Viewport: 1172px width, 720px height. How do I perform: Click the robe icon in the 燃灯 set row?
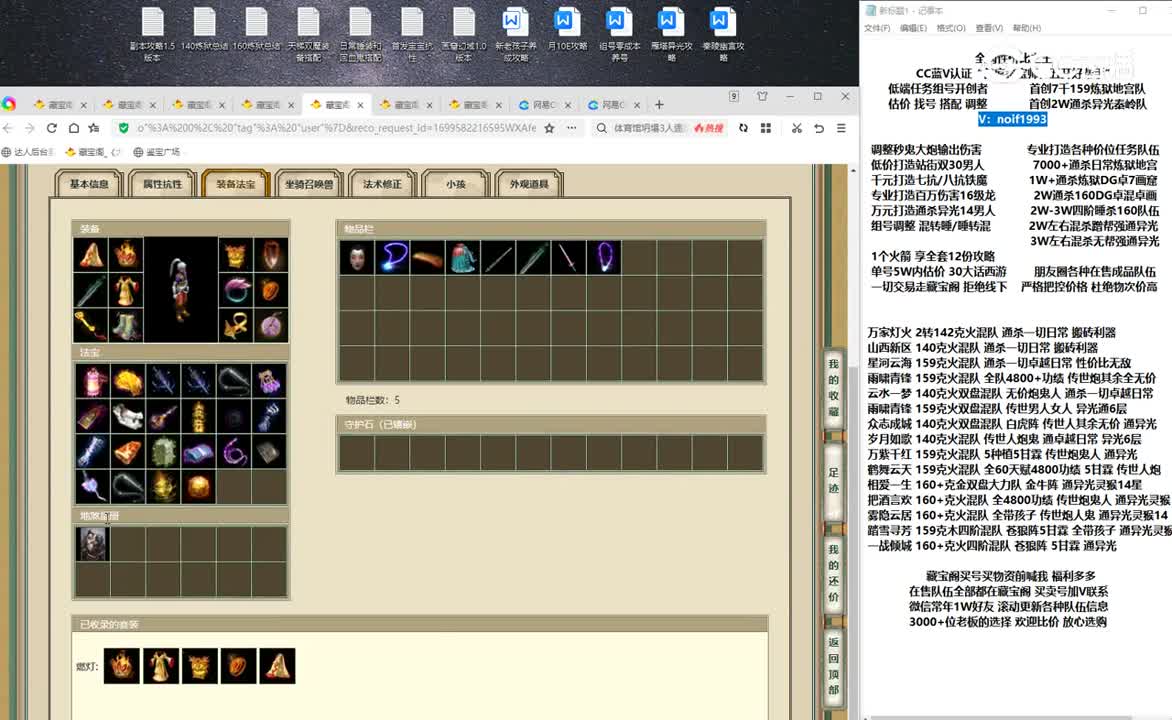[x=161, y=665]
